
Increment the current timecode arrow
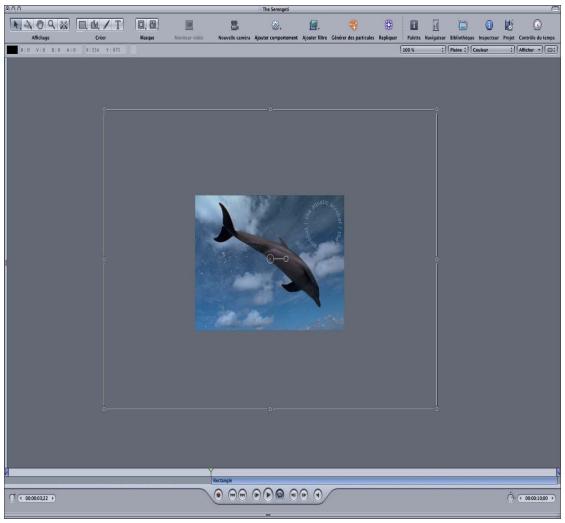coord(53,498)
